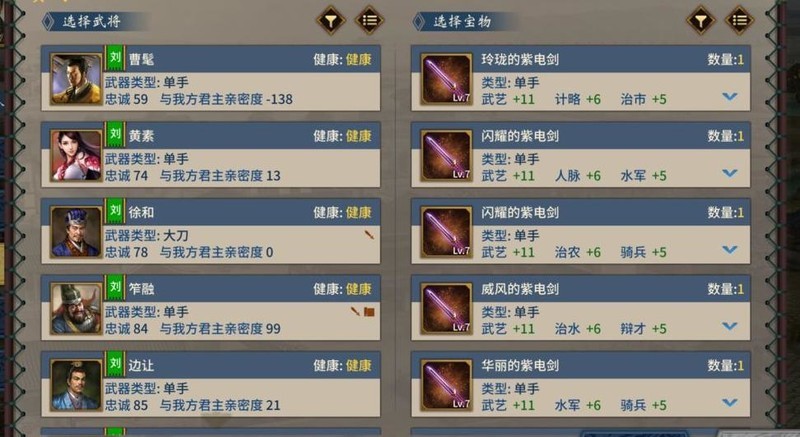Click the 华丽的紫电剑 sword icon

point(446,385)
